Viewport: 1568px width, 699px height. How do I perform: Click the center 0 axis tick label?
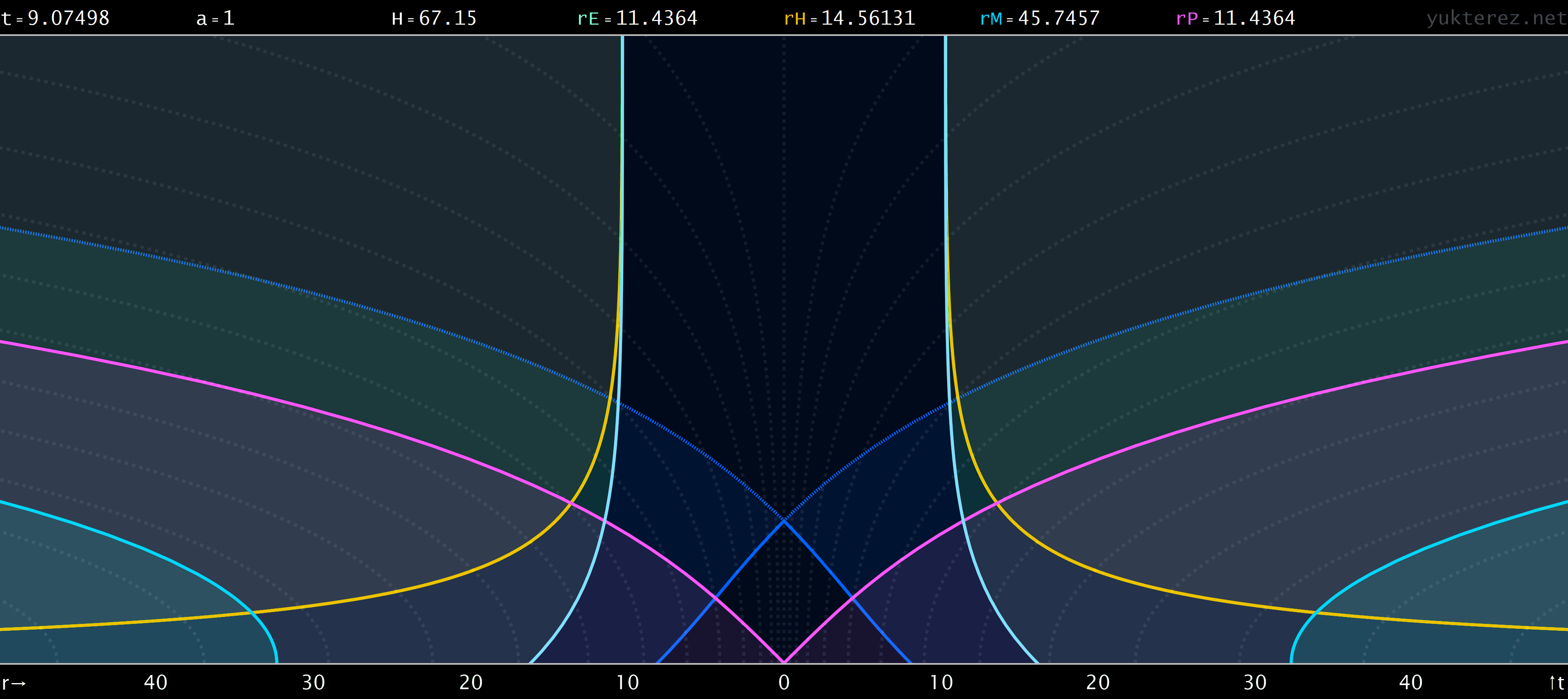coord(784,683)
